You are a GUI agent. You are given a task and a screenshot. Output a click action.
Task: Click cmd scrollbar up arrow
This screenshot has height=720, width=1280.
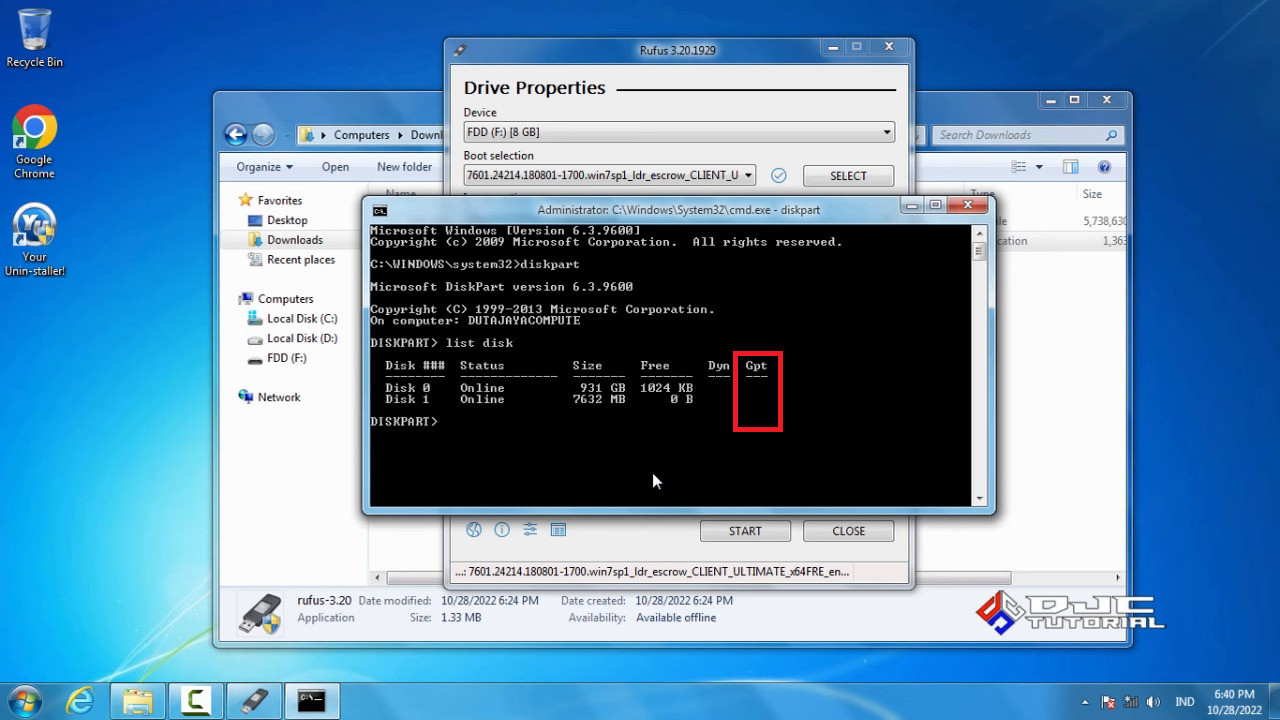point(980,231)
